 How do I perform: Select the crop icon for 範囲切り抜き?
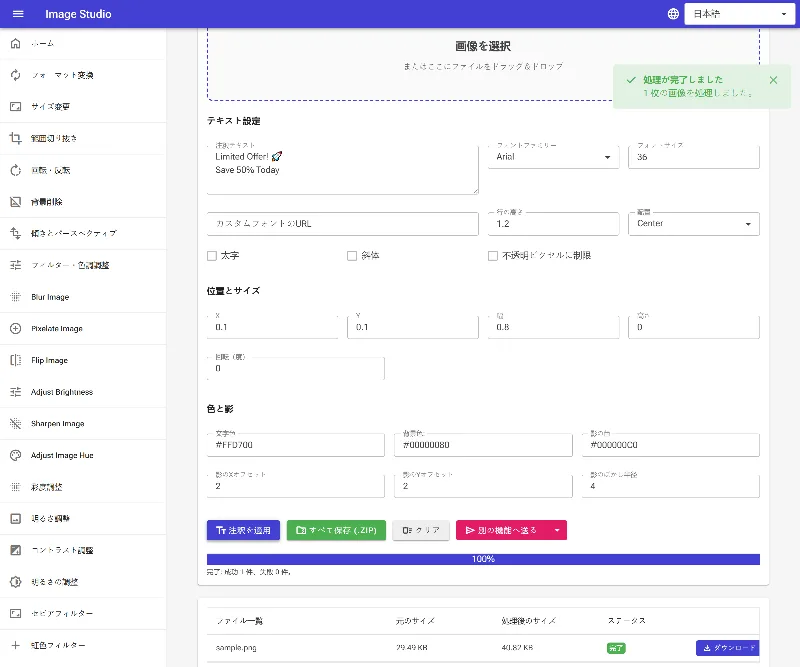16,138
